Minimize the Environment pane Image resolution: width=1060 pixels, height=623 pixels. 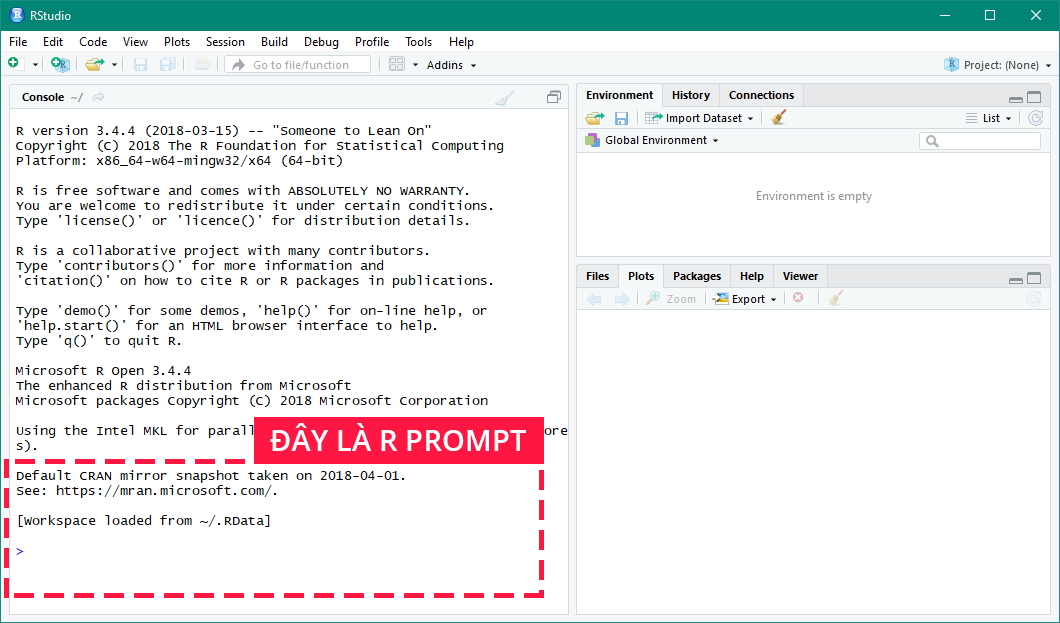point(1016,98)
